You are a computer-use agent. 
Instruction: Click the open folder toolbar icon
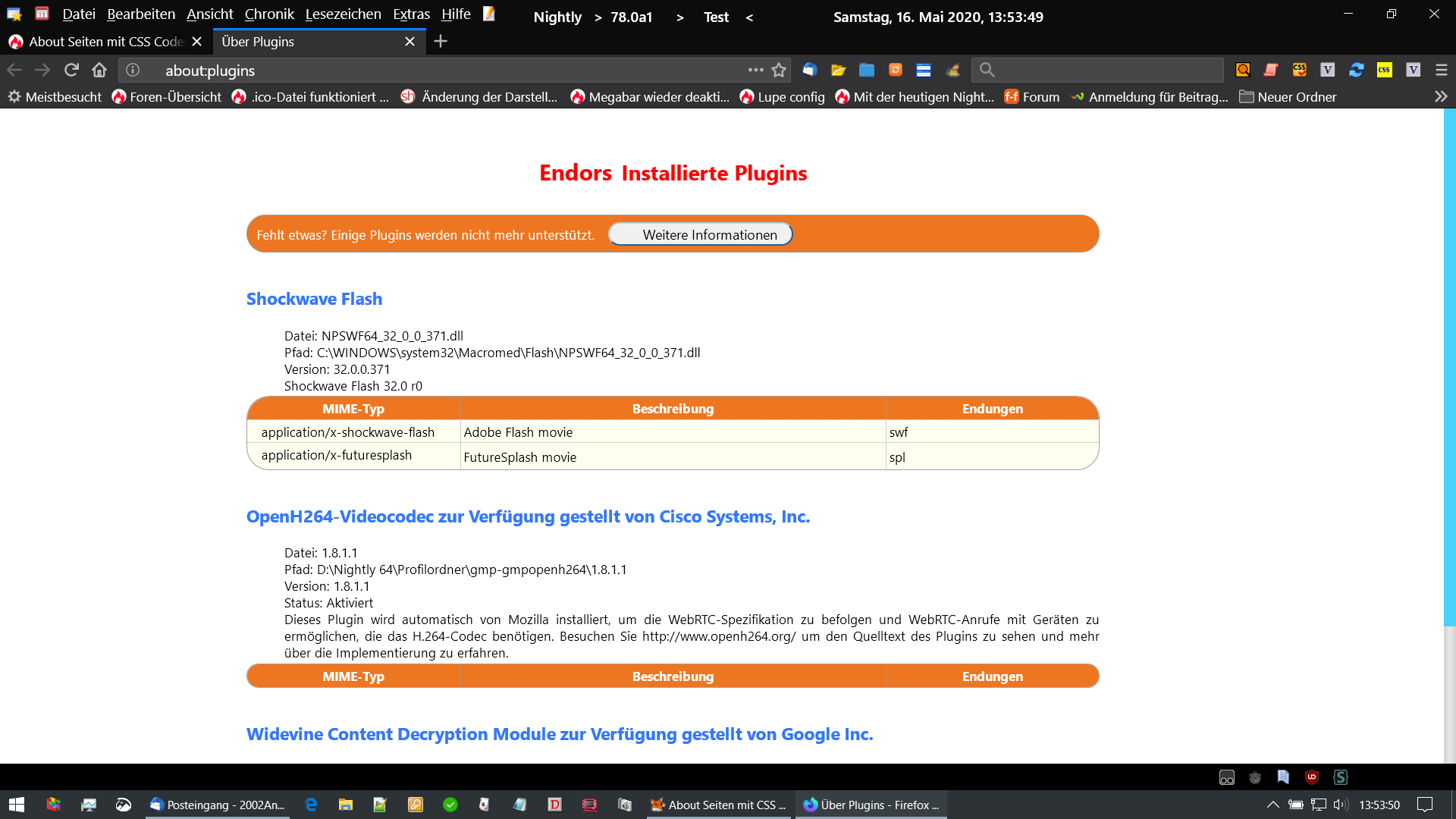[838, 71]
